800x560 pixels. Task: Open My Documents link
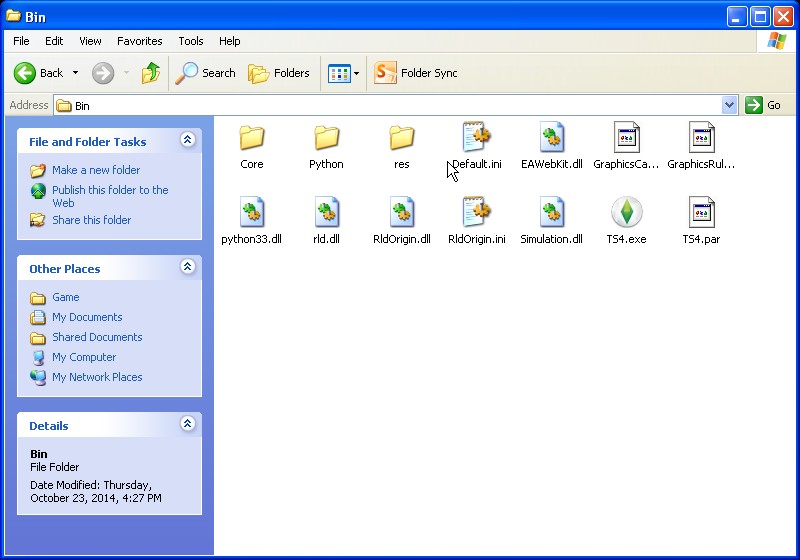[87, 317]
